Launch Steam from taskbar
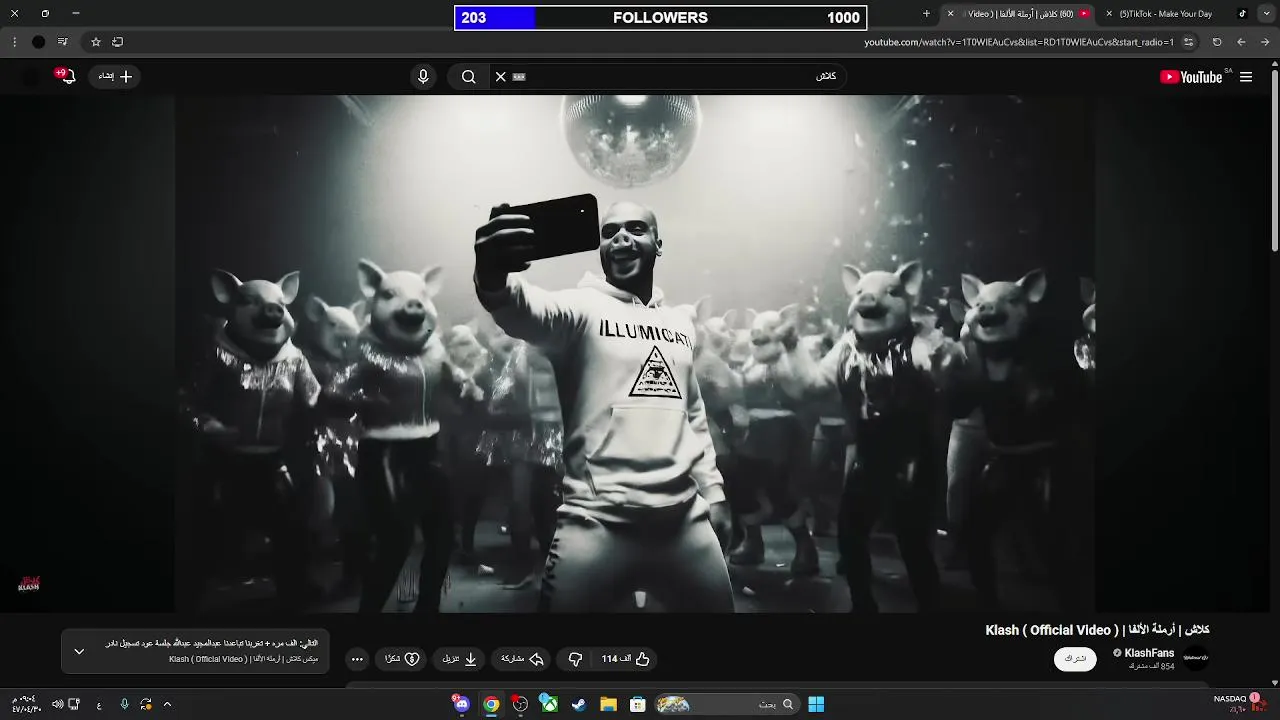Screen dimensions: 1280x720 (579, 704)
